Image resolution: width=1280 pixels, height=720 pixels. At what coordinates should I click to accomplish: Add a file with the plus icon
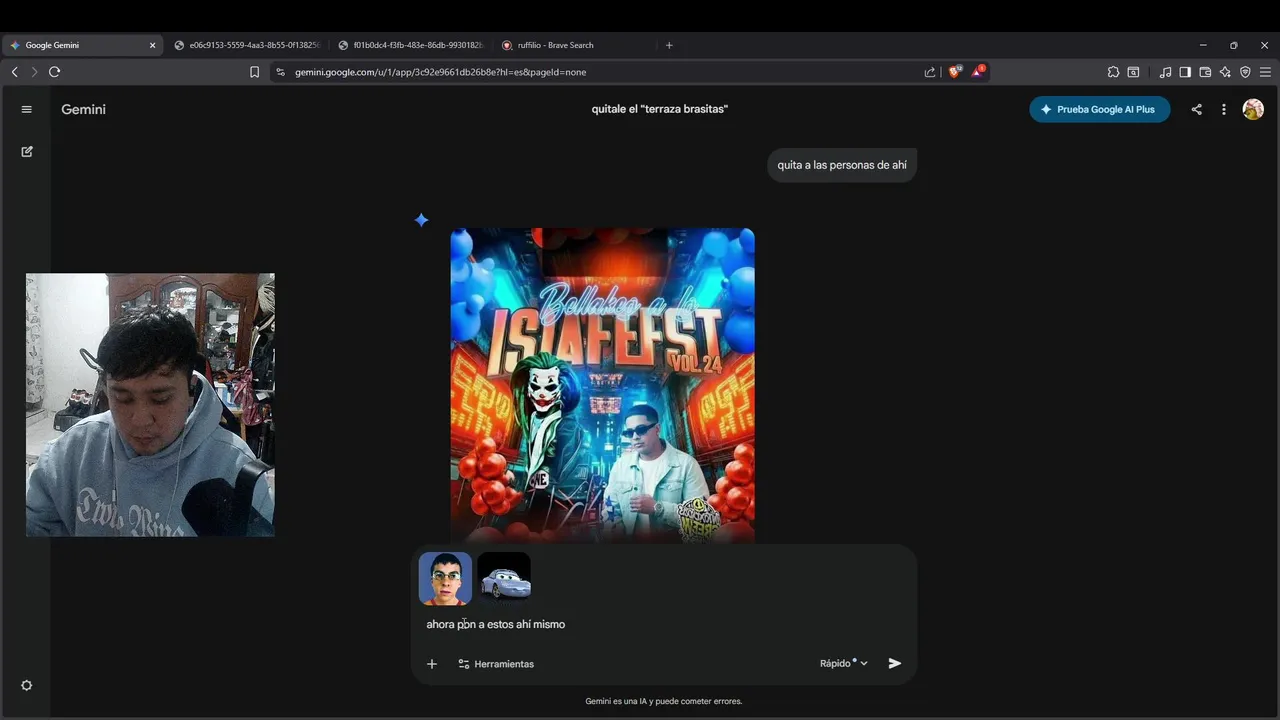tap(432, 664)
